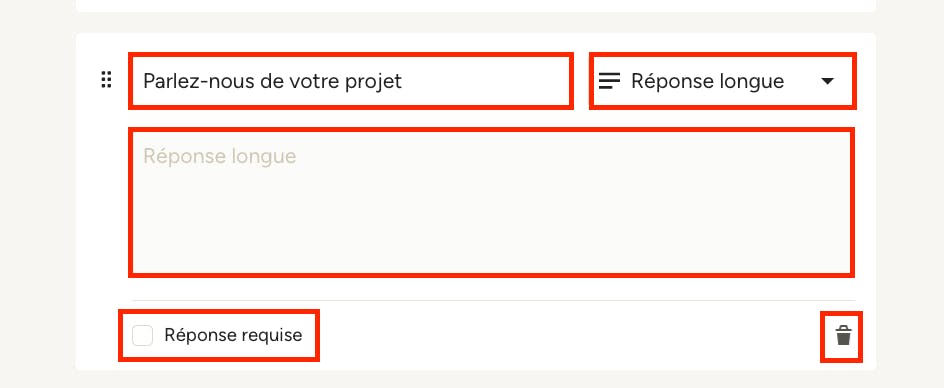Screen dimensions: 944x388
Task: Grab the reorder handle left of question title
Action: click(106, 80)
